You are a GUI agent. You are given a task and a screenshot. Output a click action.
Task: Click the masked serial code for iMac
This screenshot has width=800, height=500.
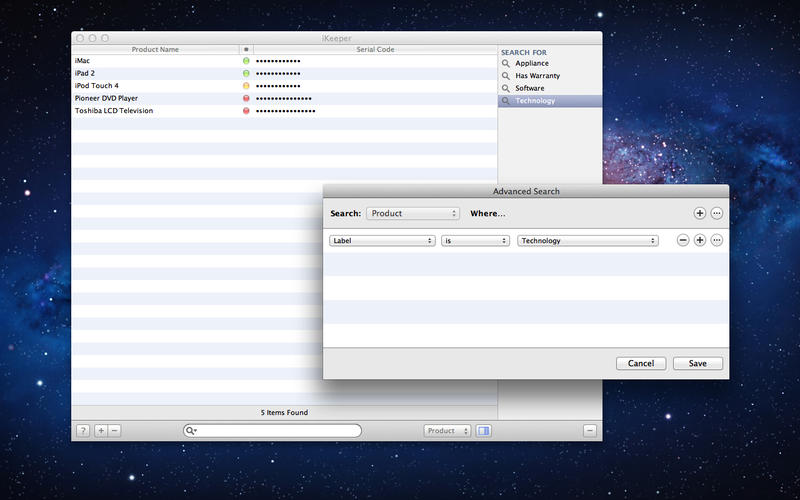pos(278,61)
